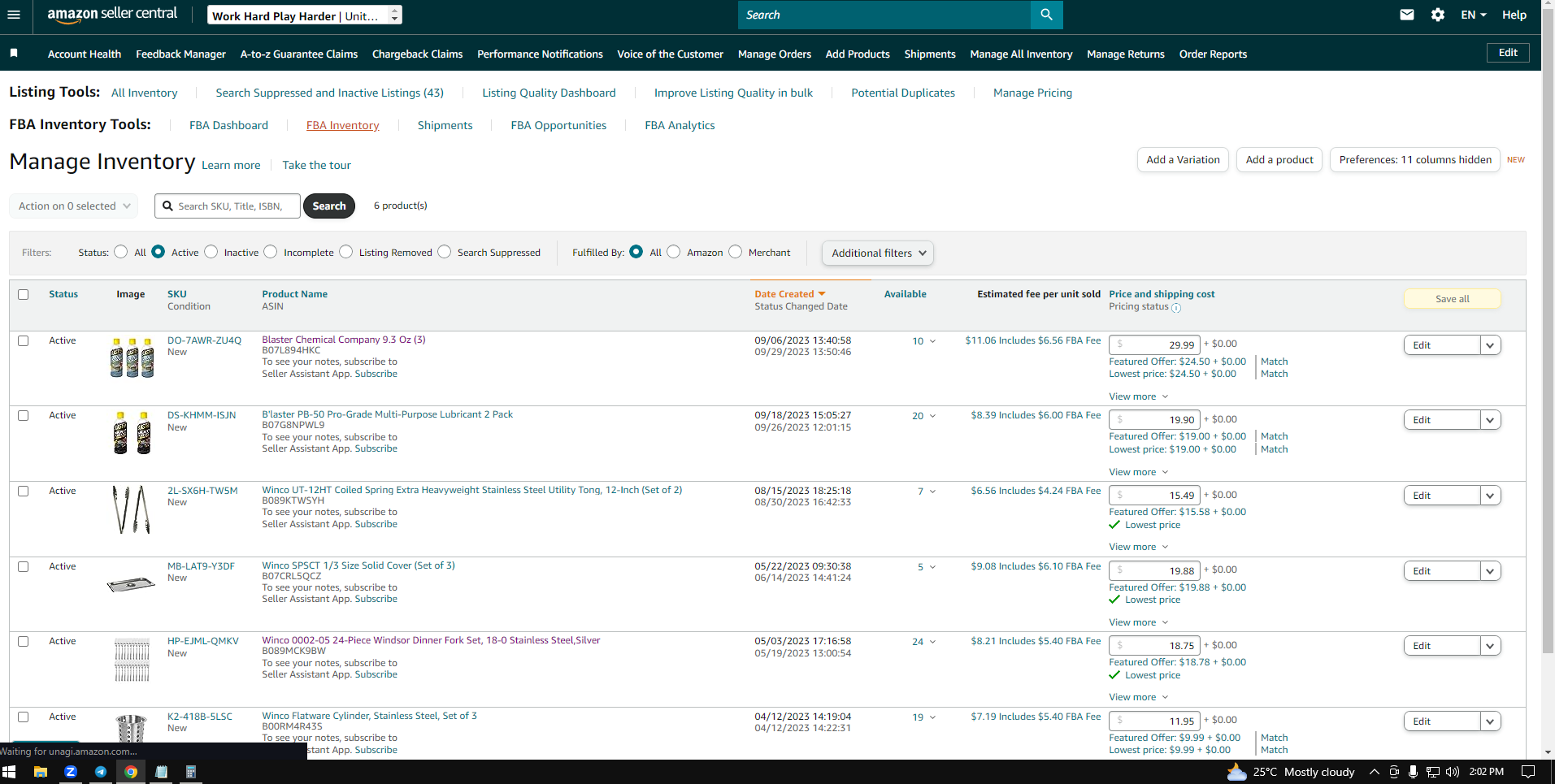Click the Meet Now tray icon
This screenshot has height=784, width=1555.
tap(1394, 772)
